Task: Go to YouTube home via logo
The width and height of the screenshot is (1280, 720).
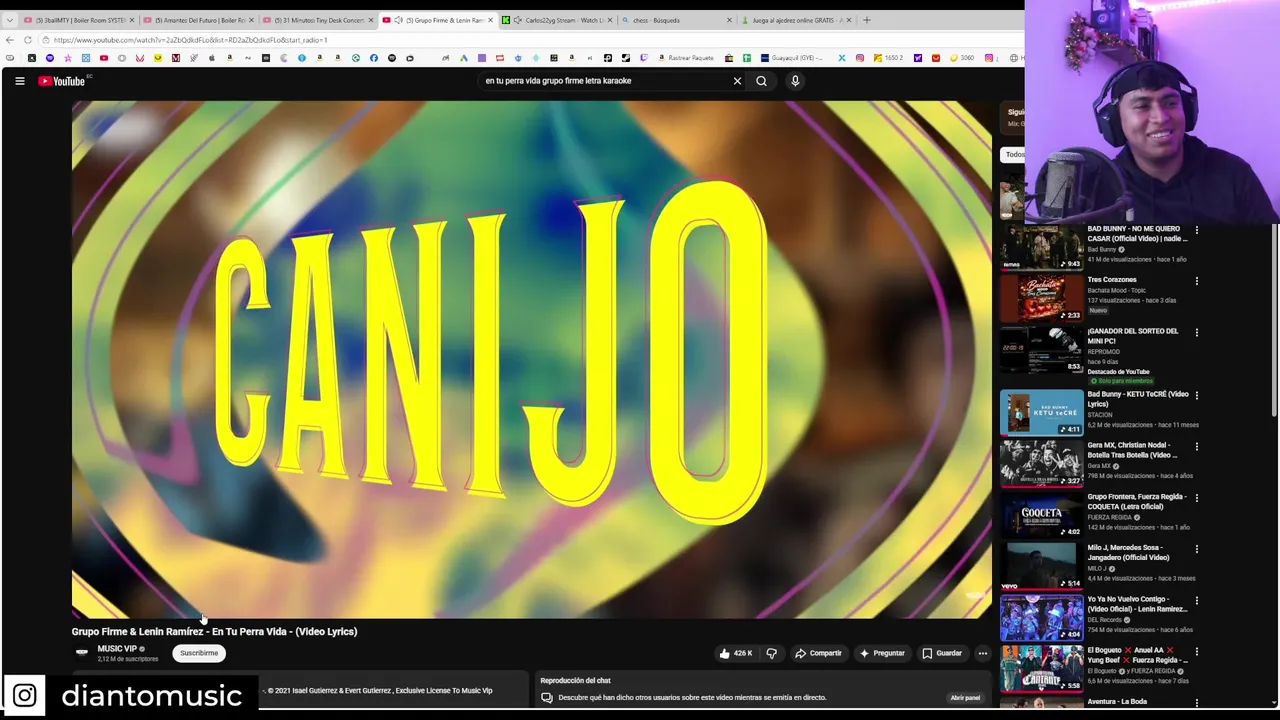Action: pos(62,81)
